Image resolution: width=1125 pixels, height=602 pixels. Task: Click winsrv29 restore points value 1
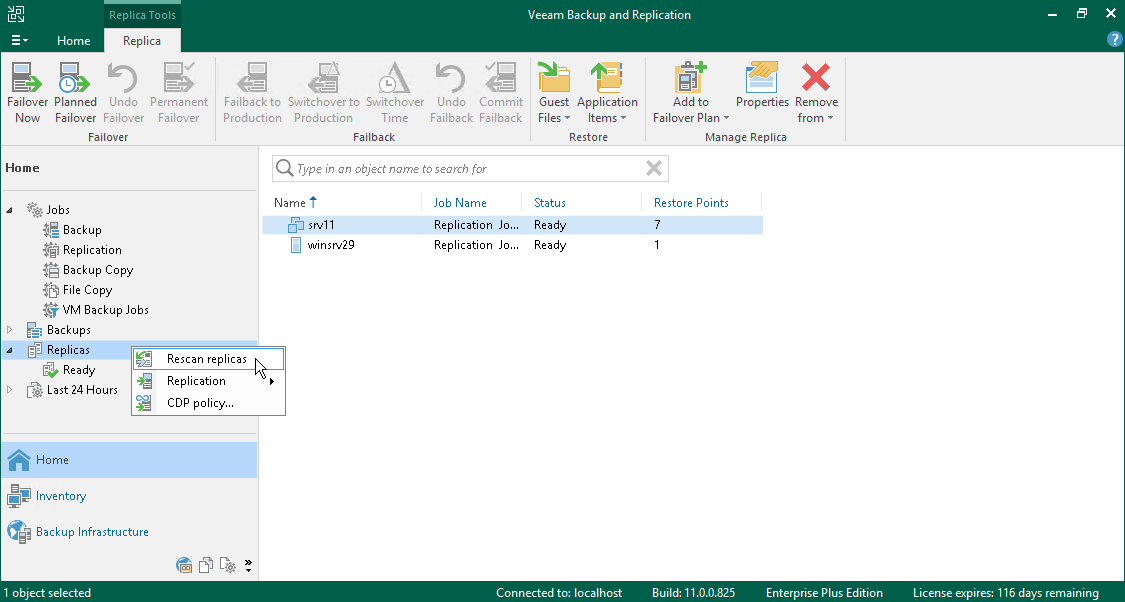point(657,245)
